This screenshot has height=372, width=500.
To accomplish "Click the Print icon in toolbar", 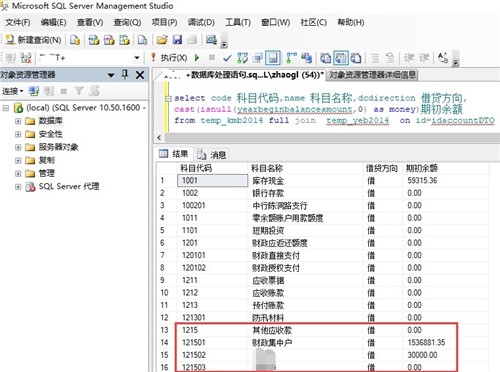I will (192, 40).
